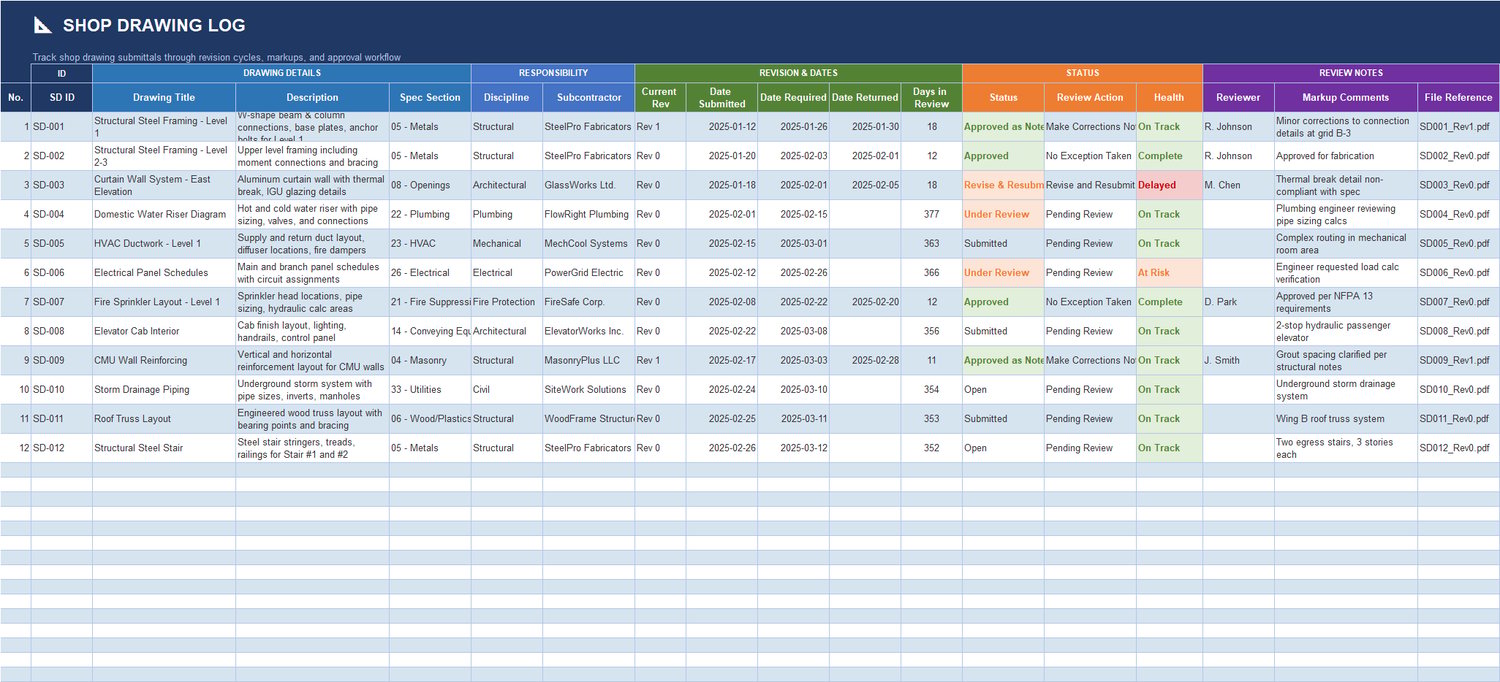Select the SD012_Rev0.pdf file reference
The width and height of the screenshot is (1500, 682).
1458,448
